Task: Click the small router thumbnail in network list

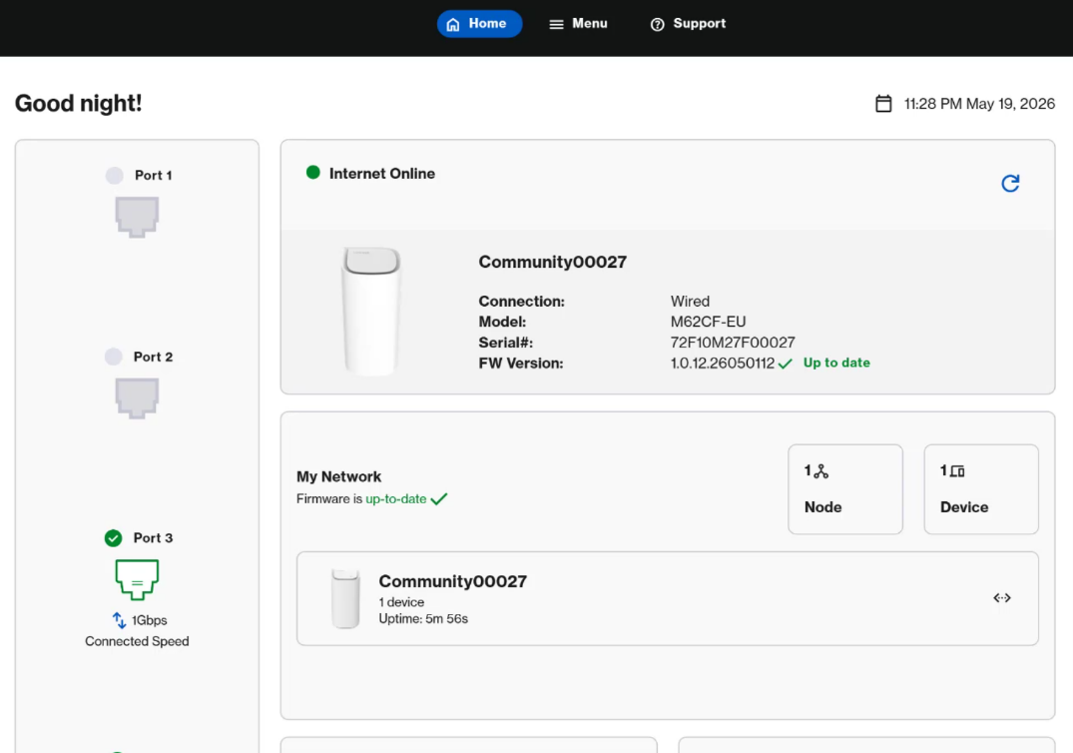Action: click(346, 598)
